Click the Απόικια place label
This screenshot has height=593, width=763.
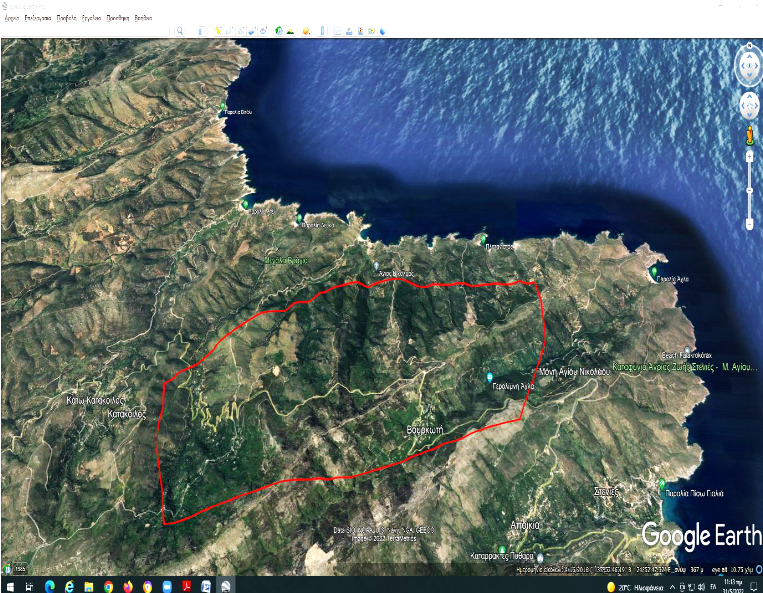click(524, 524)
